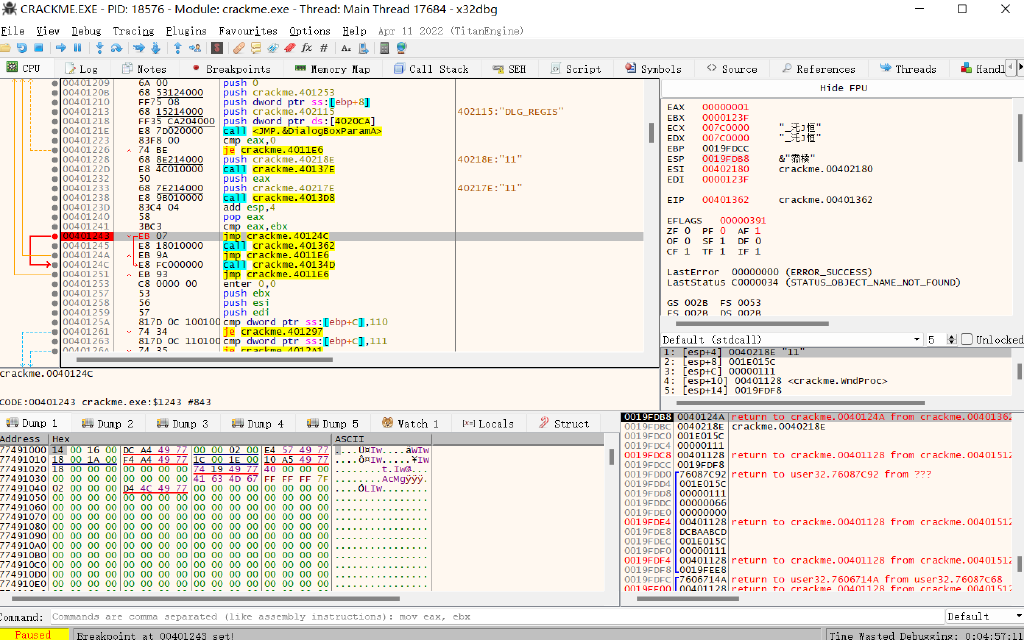Open the Default (stdcall) calling convention dropdown
The width and height of the screenshot is (1024, 640).
(788, 340)
